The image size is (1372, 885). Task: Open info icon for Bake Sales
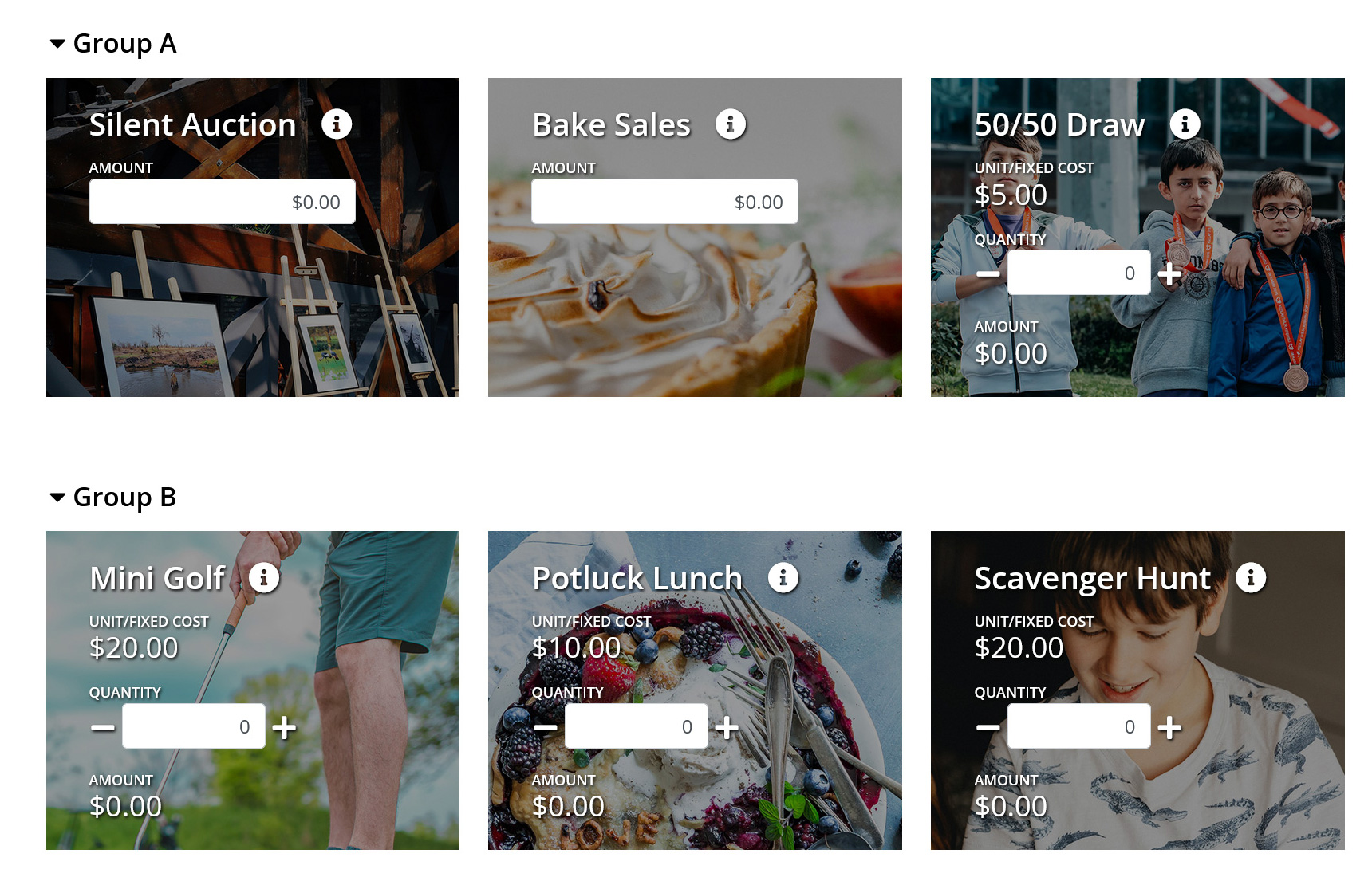(x=731, y=124)
